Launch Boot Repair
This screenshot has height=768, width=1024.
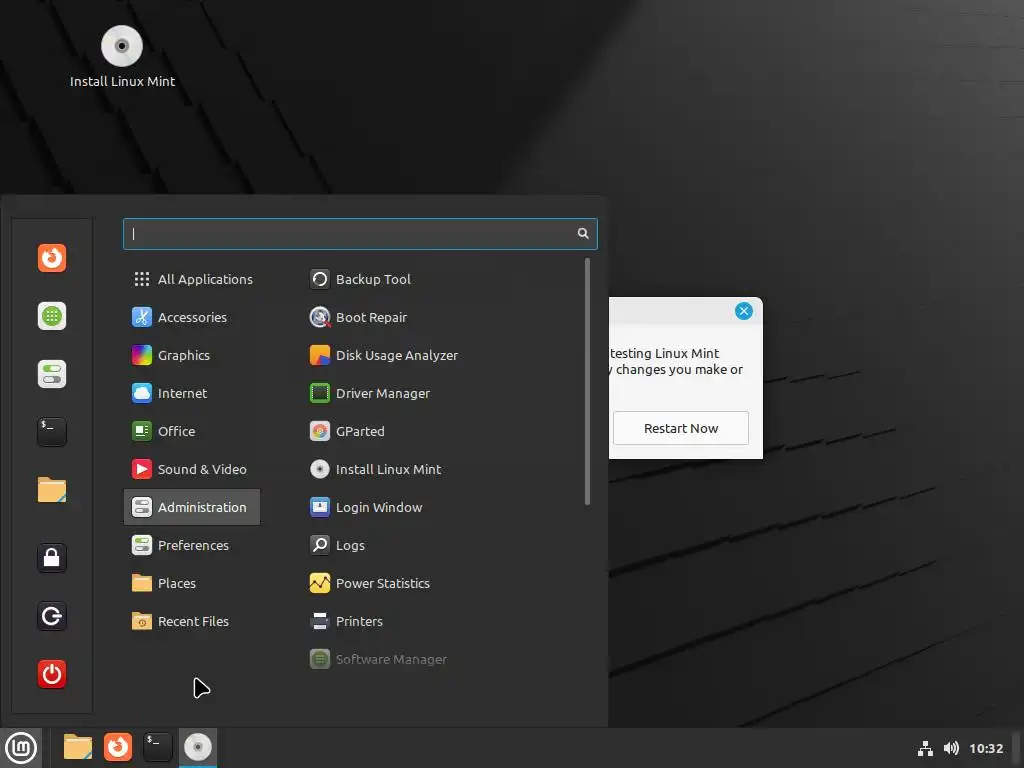359,317
